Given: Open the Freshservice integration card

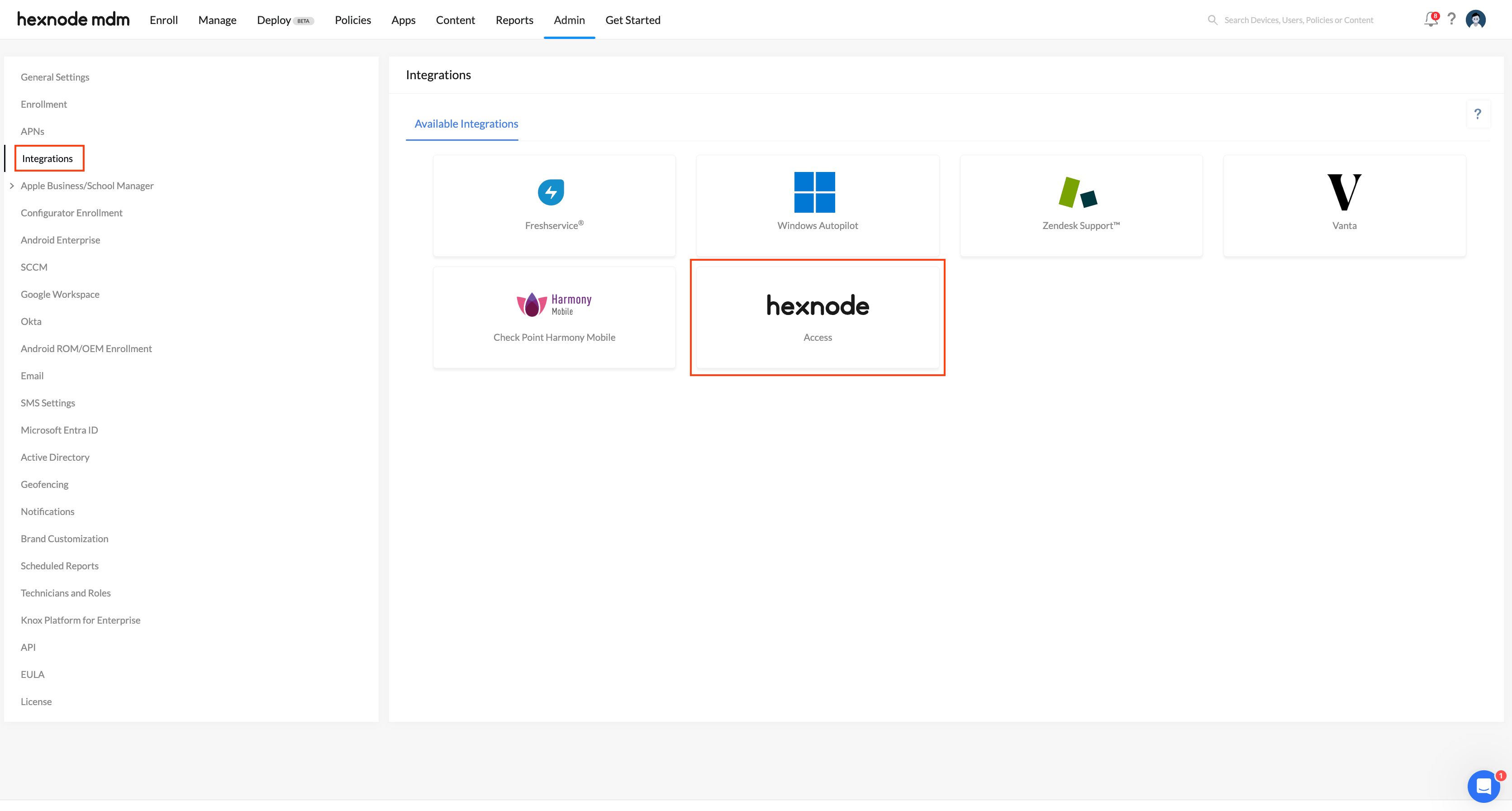Looking at the screenshot, I should pyautogui.click(x=554, y=205).
